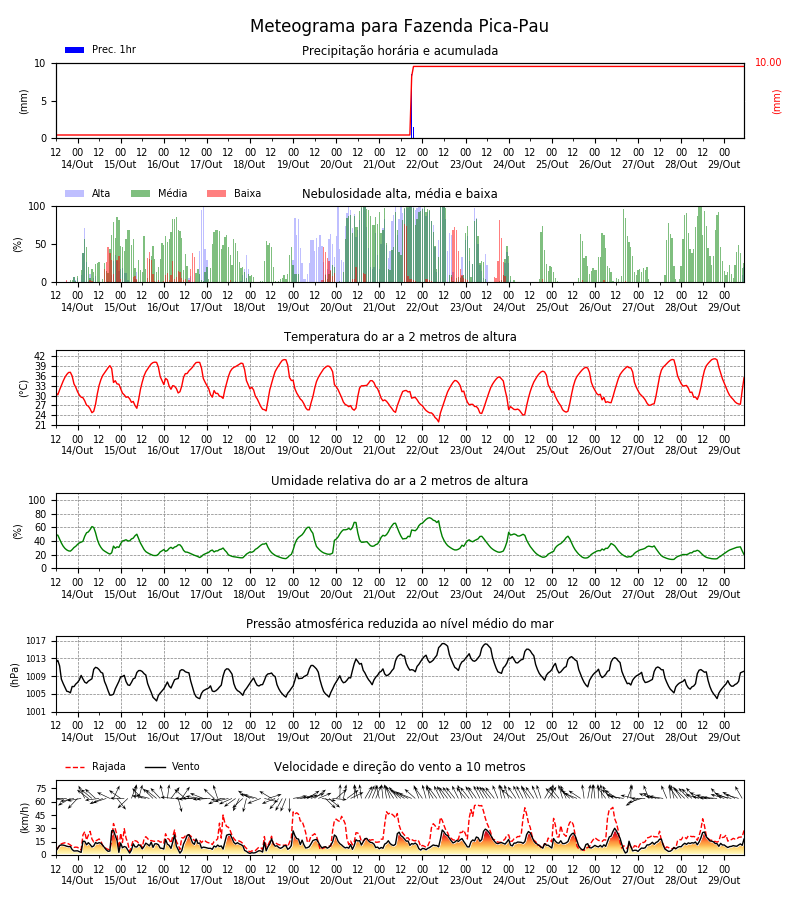Click the 25/Out label under the humidity chart

point(552,594)
